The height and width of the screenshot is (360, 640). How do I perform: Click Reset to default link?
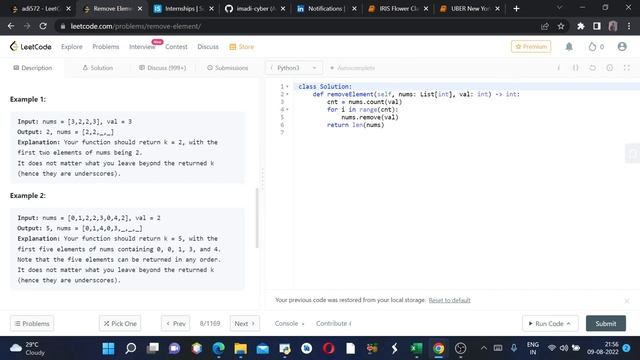449,300
